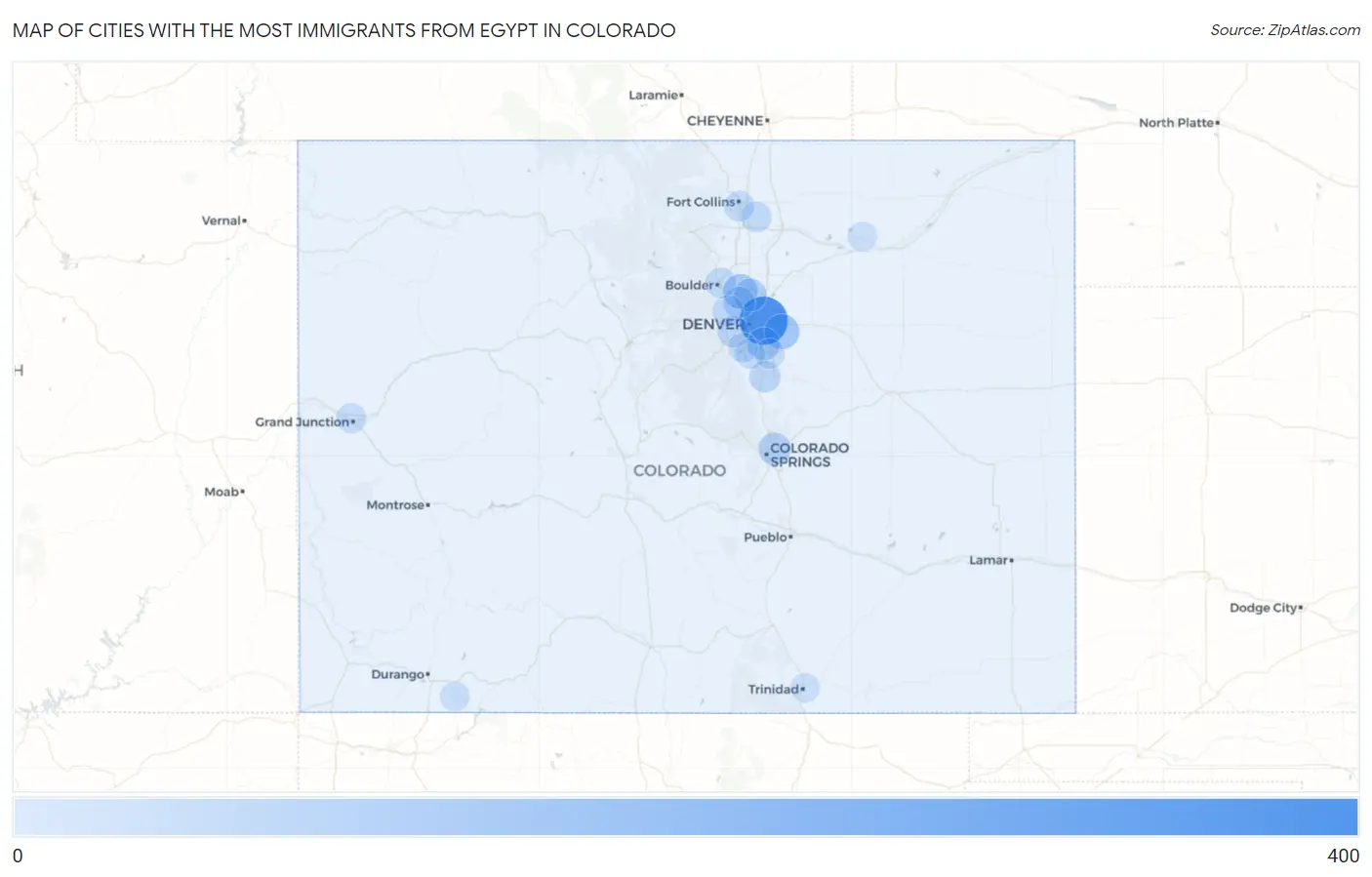Click the color gradient legend bar
1372x877 pixels.
(x=685, y=817)
